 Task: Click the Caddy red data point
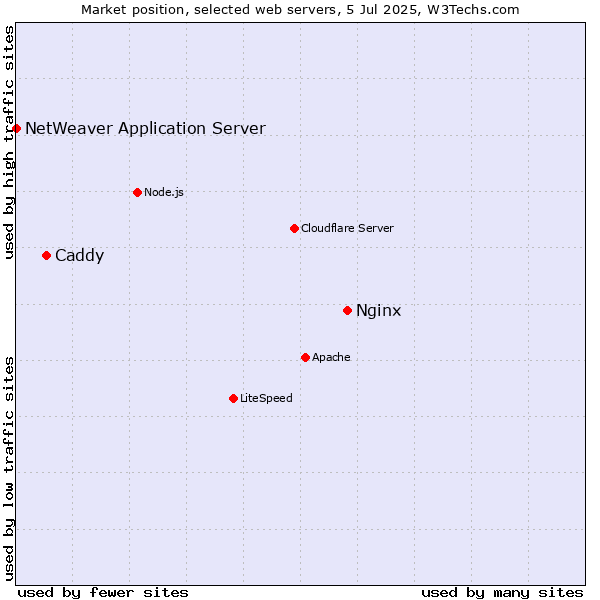coord(47,256)
